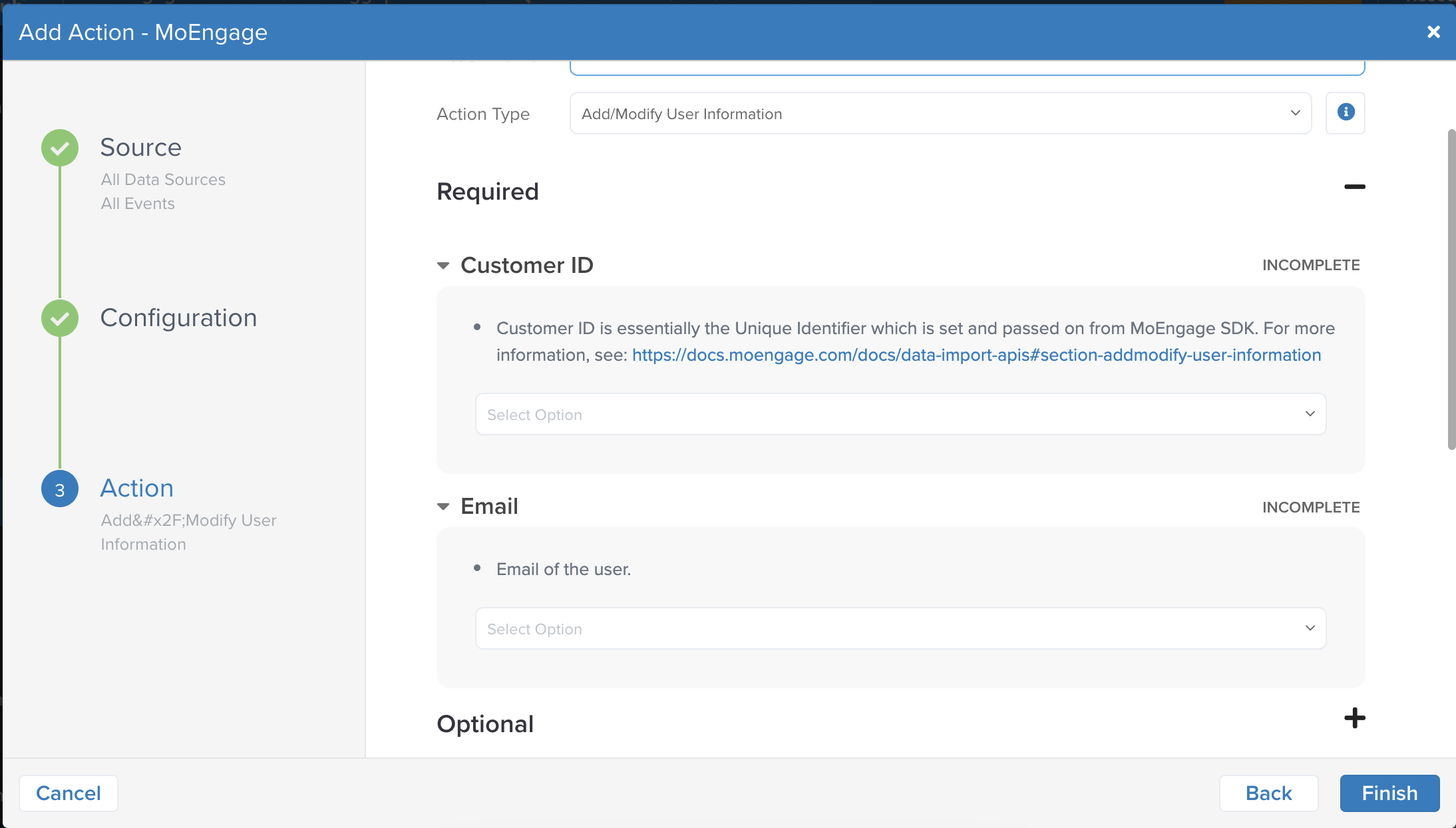Collapse the Email section triangle
Screen dimensions: 1456x828
(x=443, y=507)
